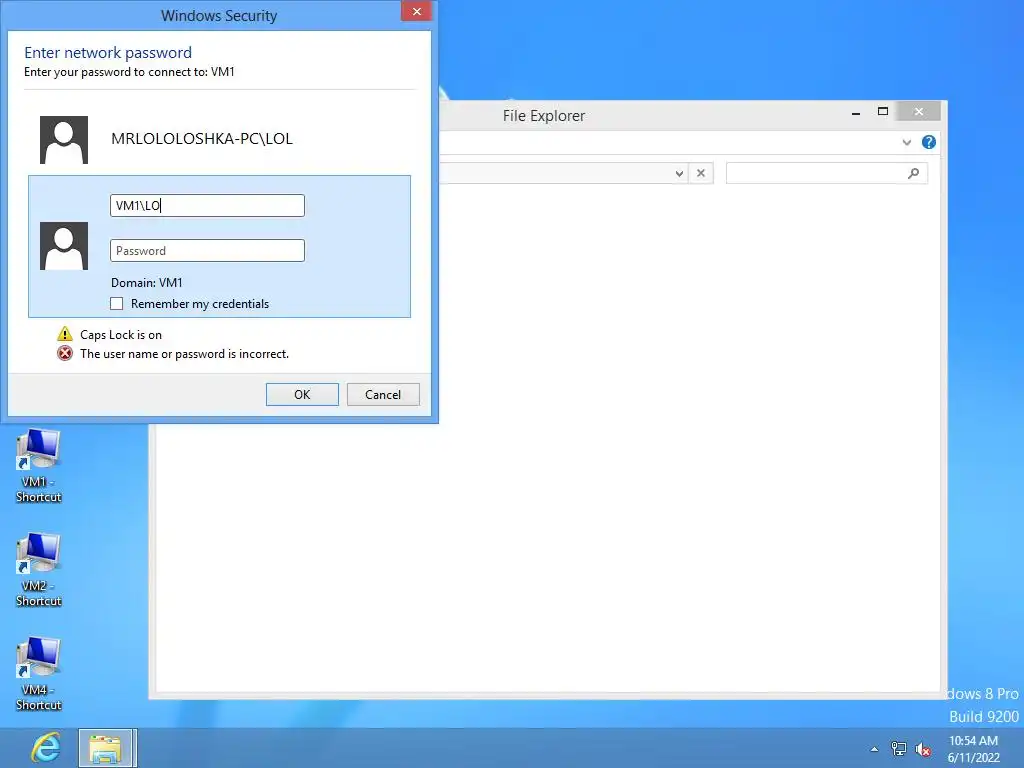Click the 'Caps Lock is on' text

click(121, 334)
